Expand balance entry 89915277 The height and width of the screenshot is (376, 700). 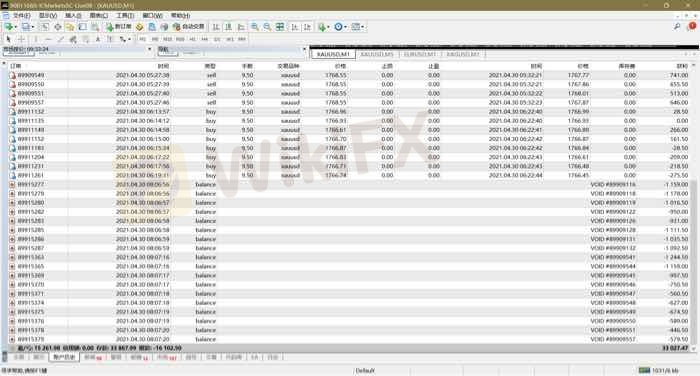pos(12,184)
